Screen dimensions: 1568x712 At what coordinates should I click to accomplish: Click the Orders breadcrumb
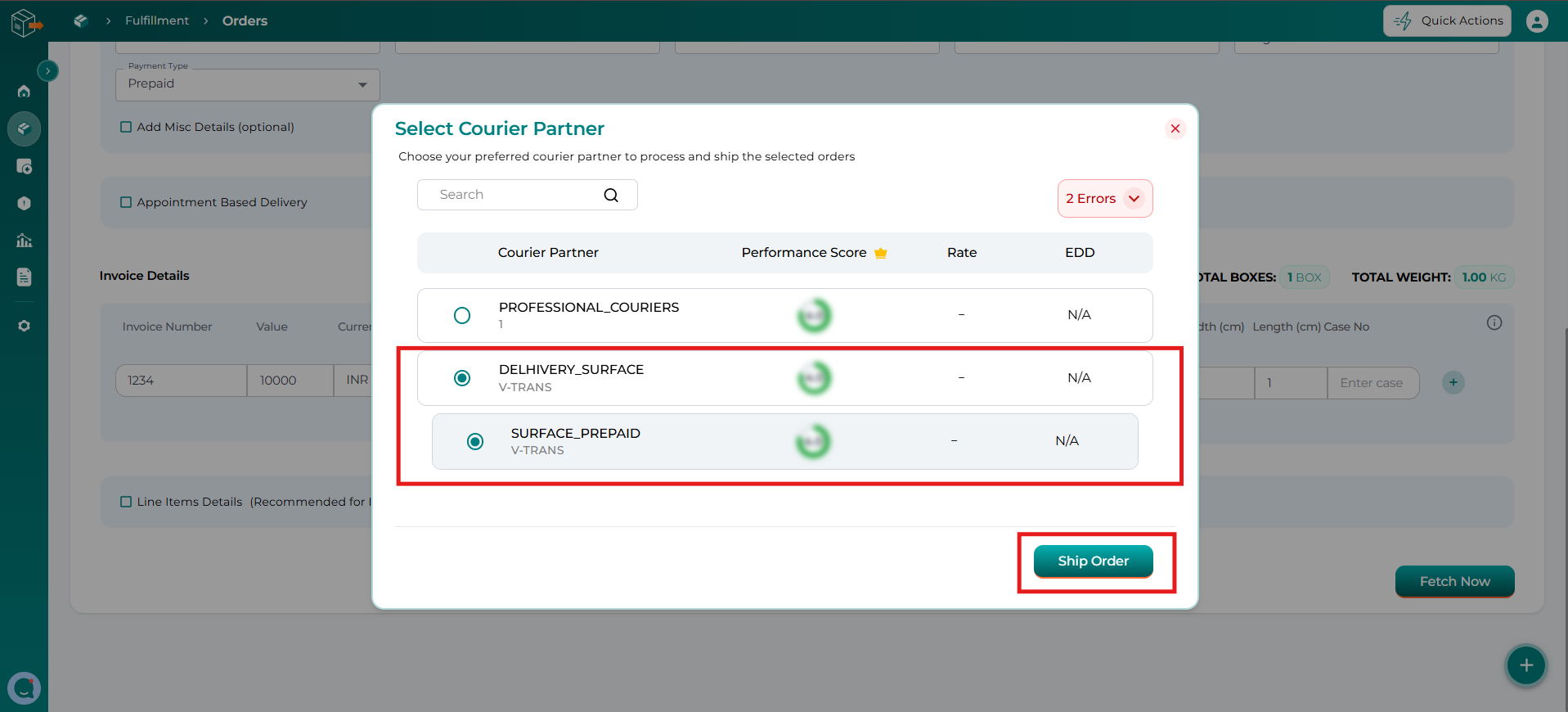click(x=245, y=20)
